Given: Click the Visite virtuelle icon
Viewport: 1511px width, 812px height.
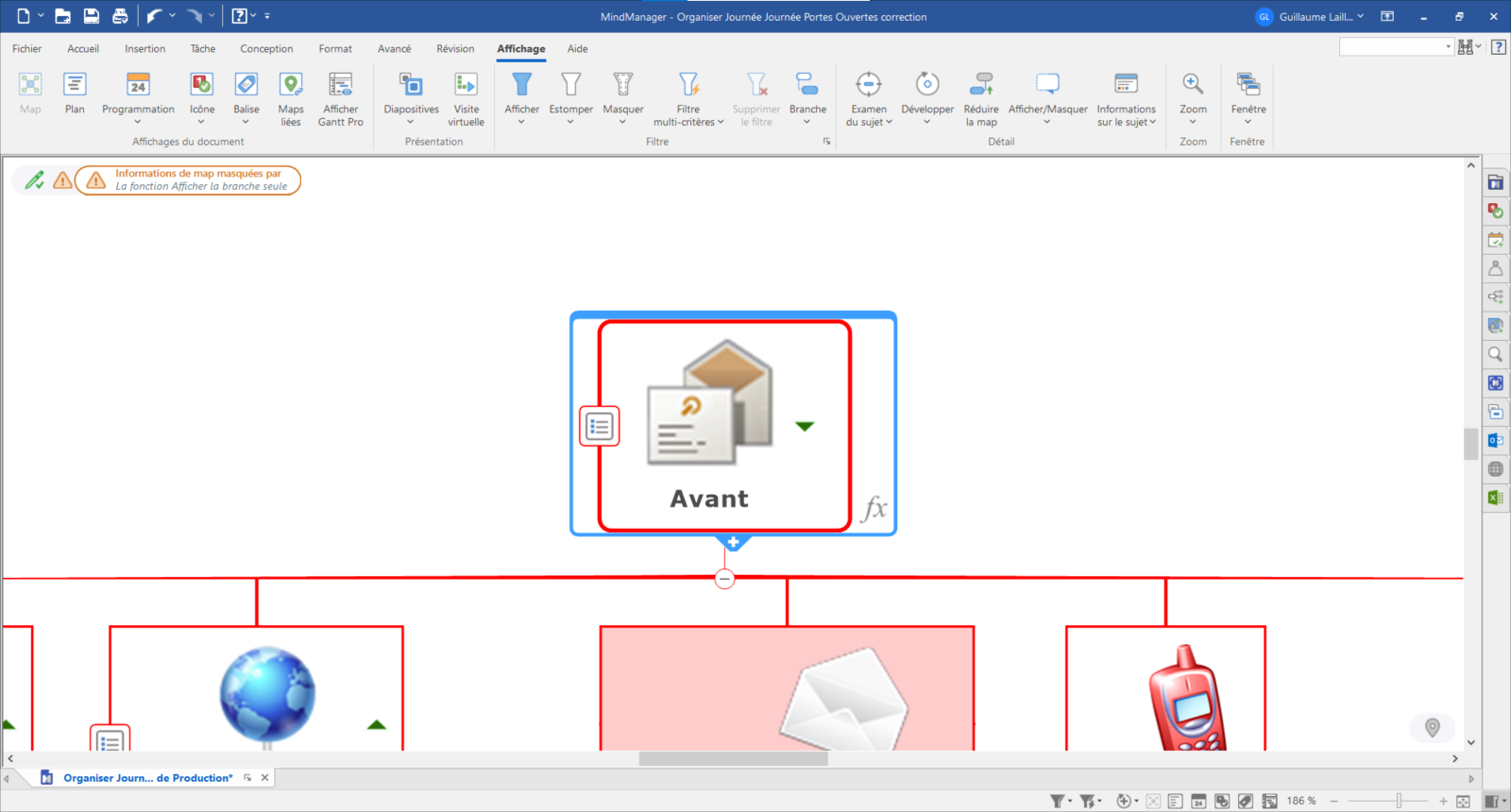Looking at the screenshot, I should click(x=466, y=85).
